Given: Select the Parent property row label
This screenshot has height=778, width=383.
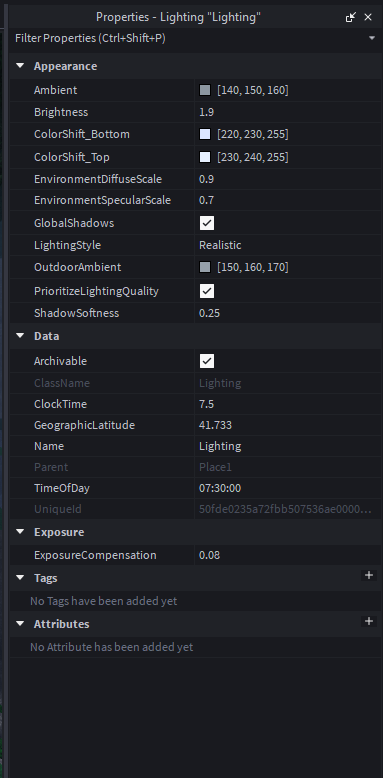Looking at the screenshot, I should 51,467.
